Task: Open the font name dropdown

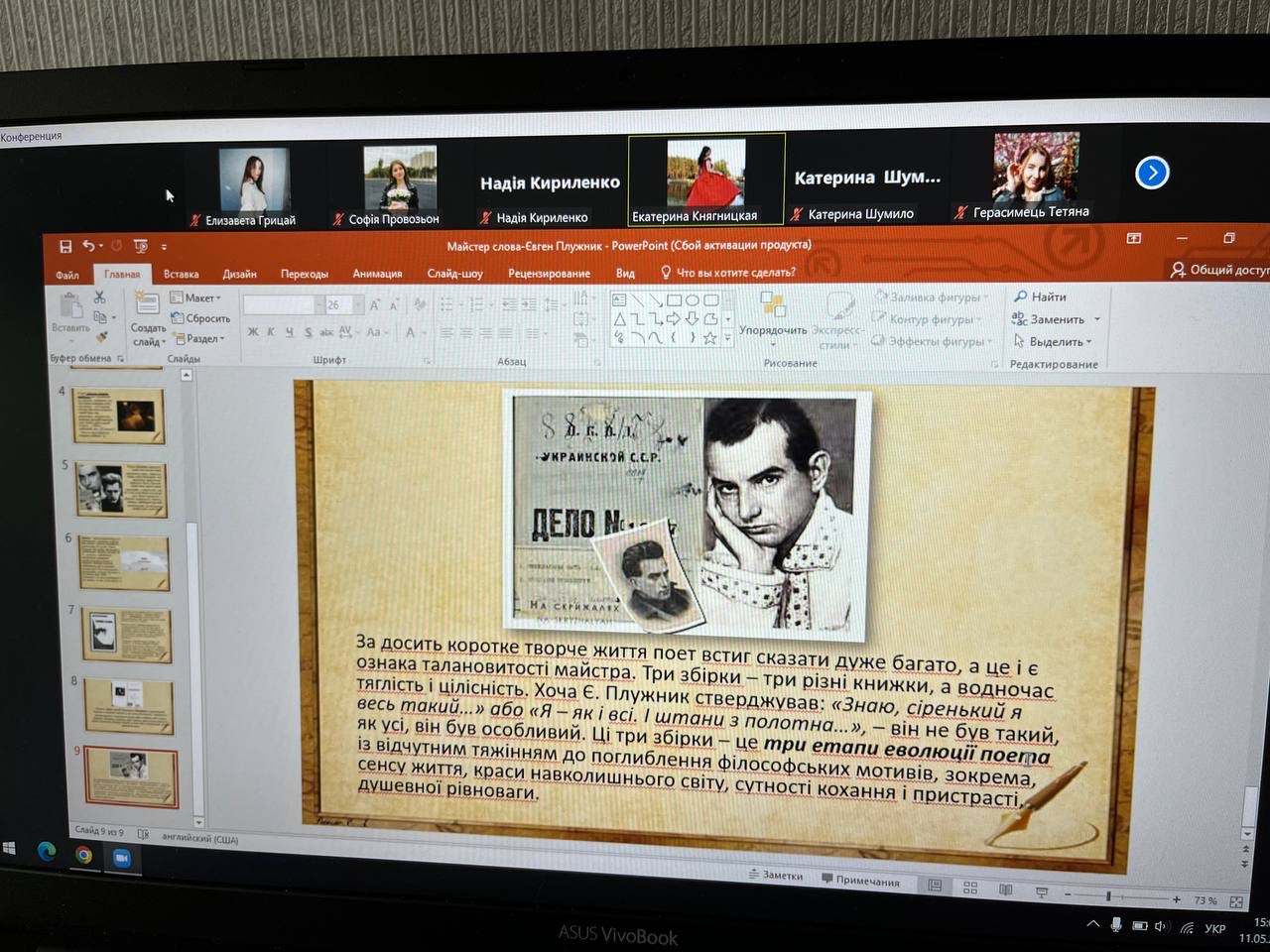Action: coord(319,305)
